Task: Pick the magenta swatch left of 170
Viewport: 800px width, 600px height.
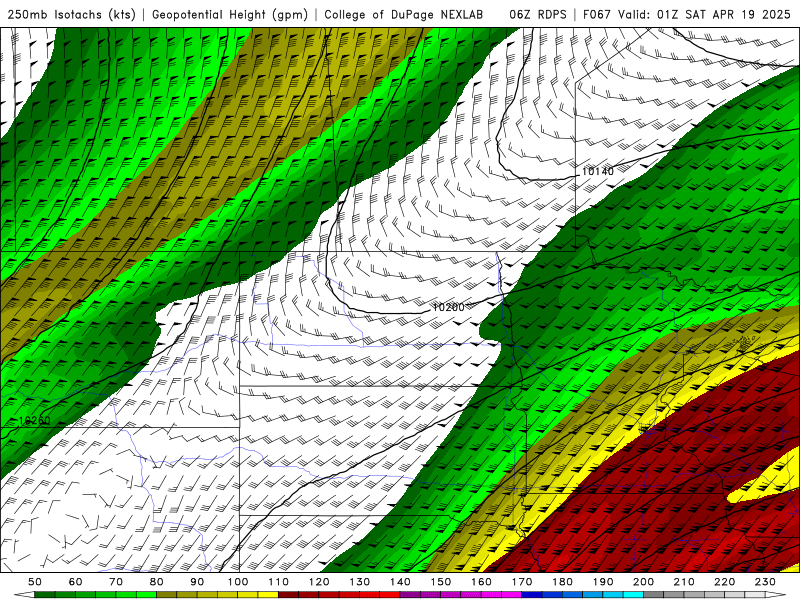Action: point(512,595)
